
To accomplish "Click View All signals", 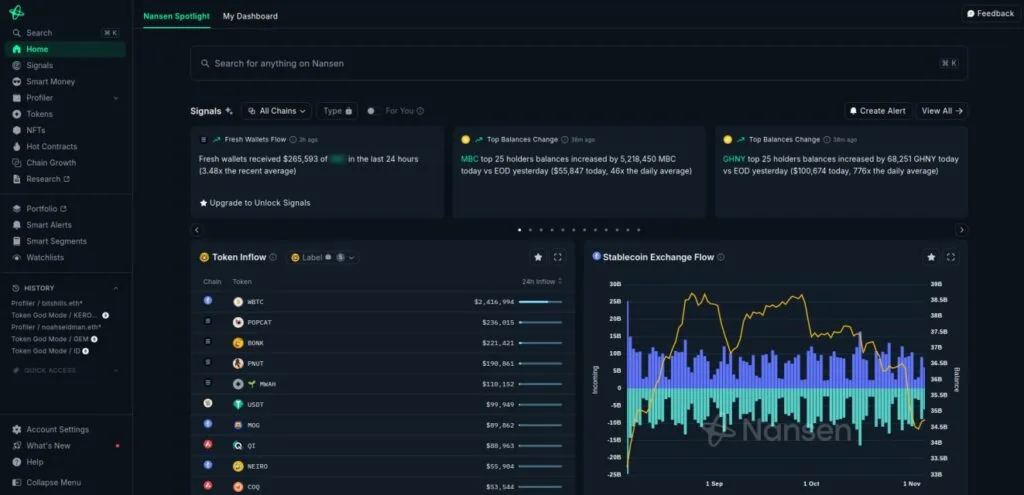I will (x=942, y=111).
